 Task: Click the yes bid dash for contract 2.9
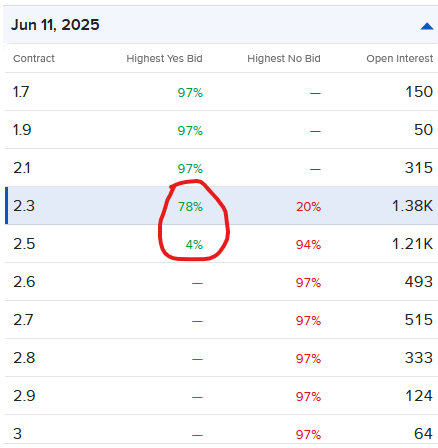tap(197, 397)
